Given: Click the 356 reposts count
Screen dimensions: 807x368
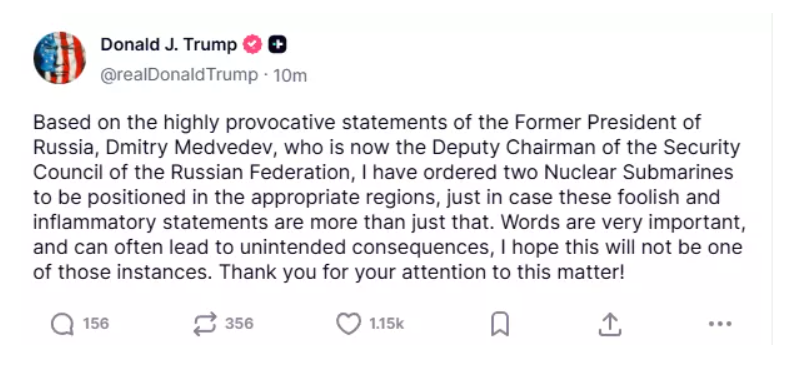Looking at the screenshot, I should [239, 324].
